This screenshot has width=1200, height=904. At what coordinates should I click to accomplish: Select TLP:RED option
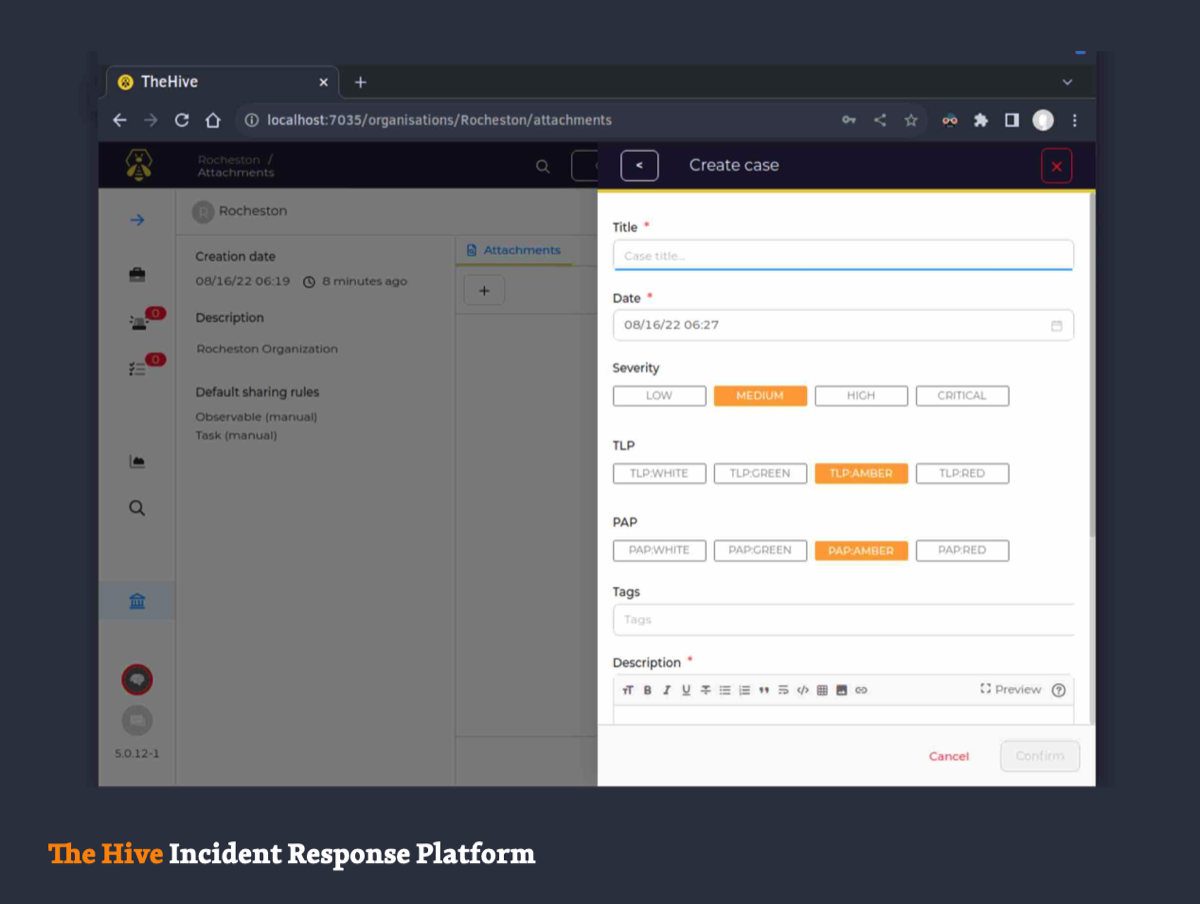(x=962, y=474)
